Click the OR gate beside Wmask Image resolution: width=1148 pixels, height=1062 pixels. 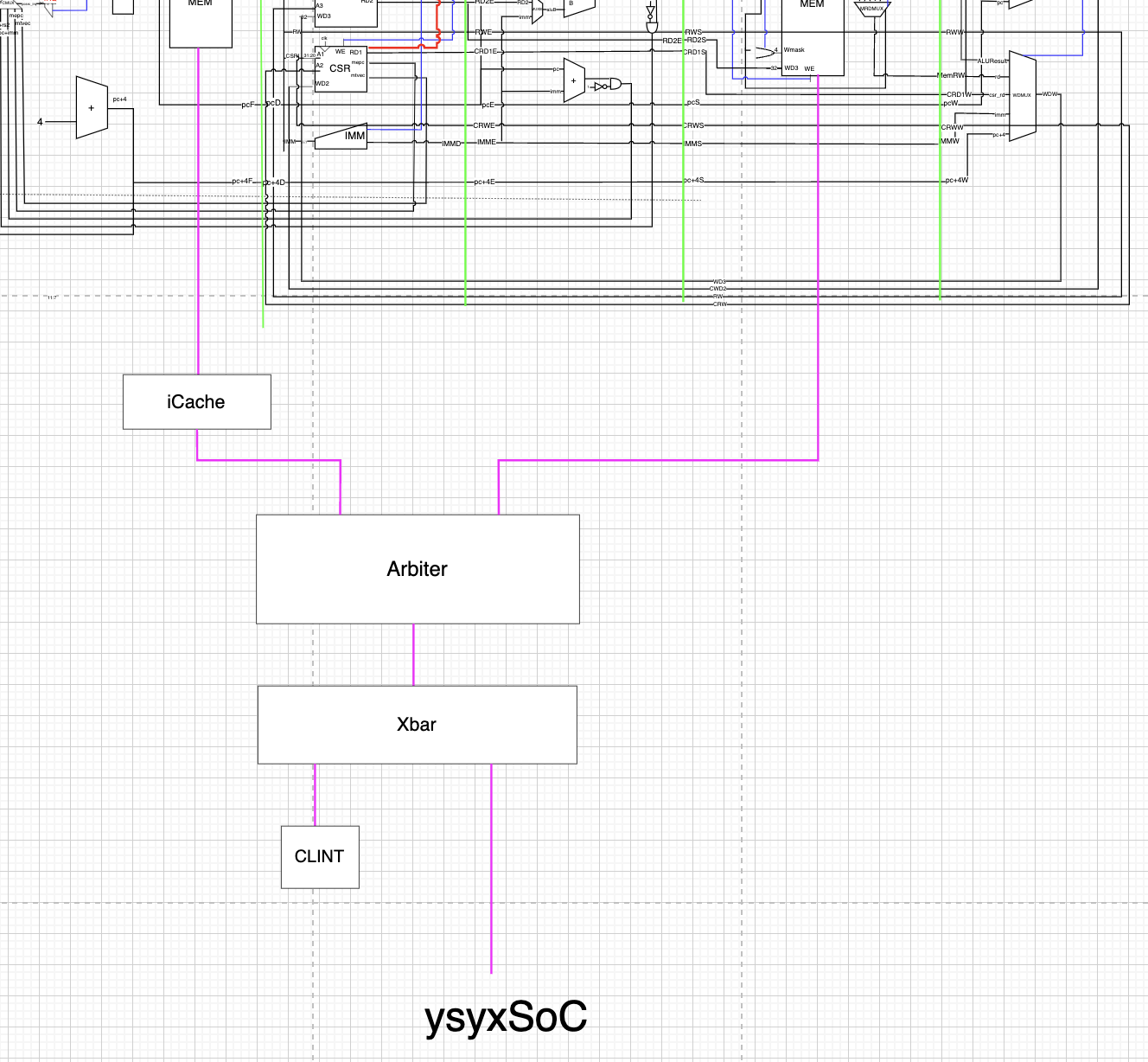pos(764,52)
